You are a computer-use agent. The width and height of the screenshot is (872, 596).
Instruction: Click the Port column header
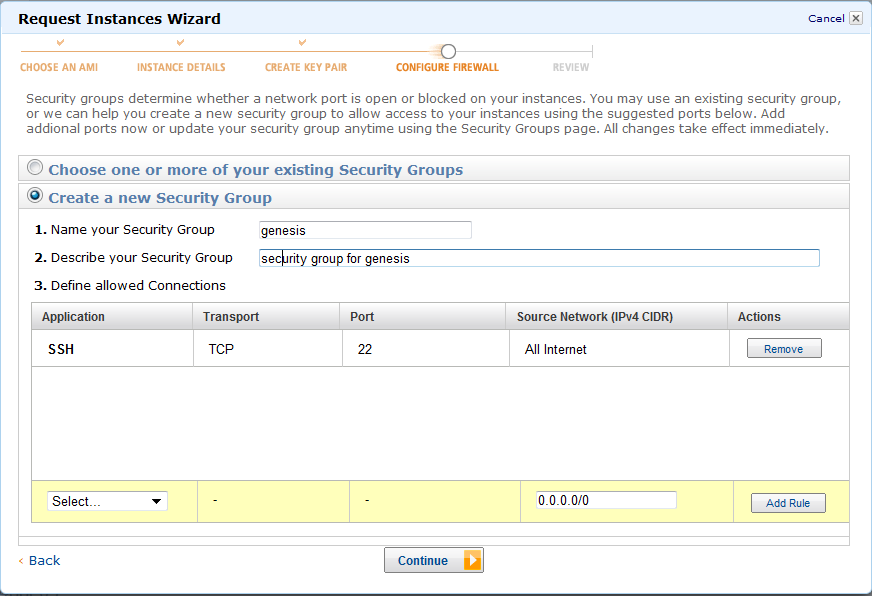[423, 316]
